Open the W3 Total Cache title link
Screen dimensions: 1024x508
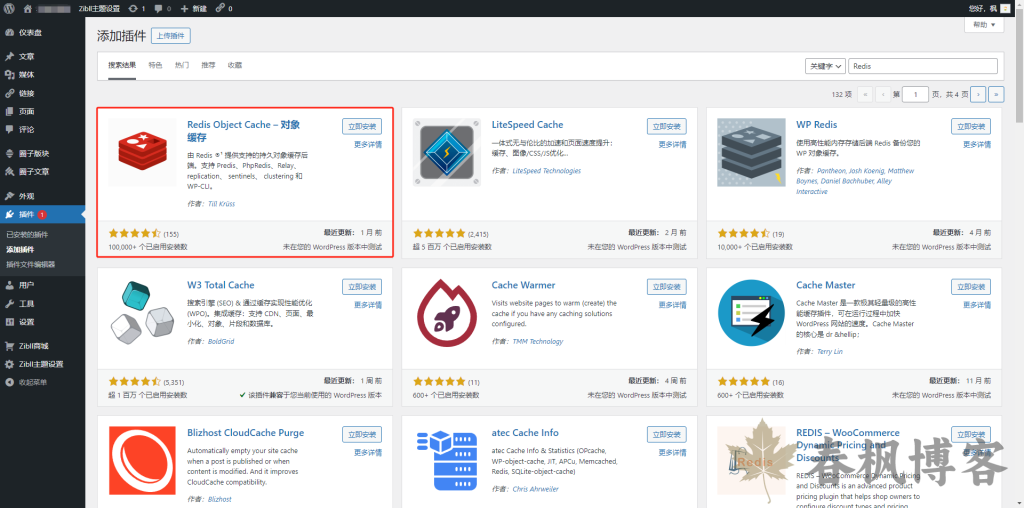221,285
